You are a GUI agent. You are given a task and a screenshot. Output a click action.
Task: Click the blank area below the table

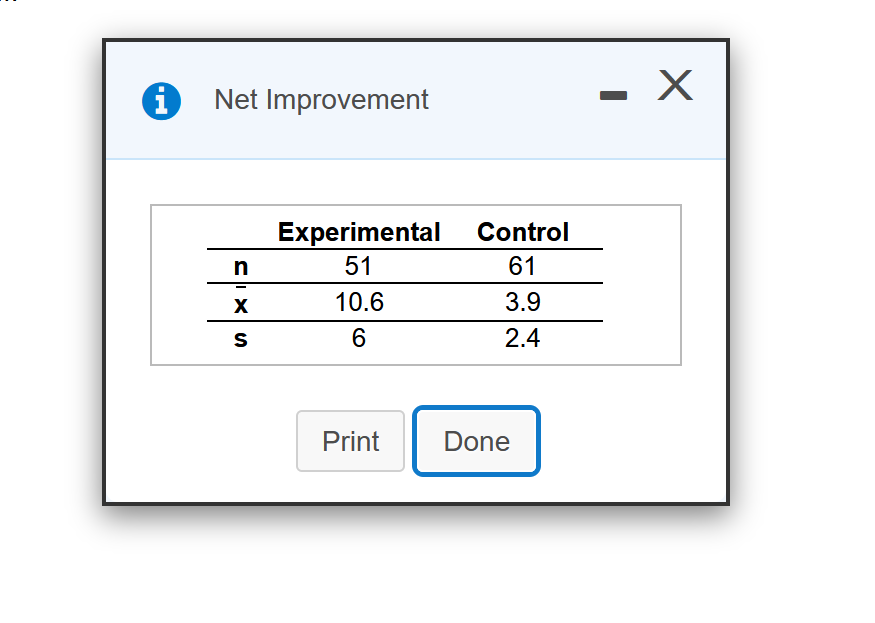(x=416, y=387)
